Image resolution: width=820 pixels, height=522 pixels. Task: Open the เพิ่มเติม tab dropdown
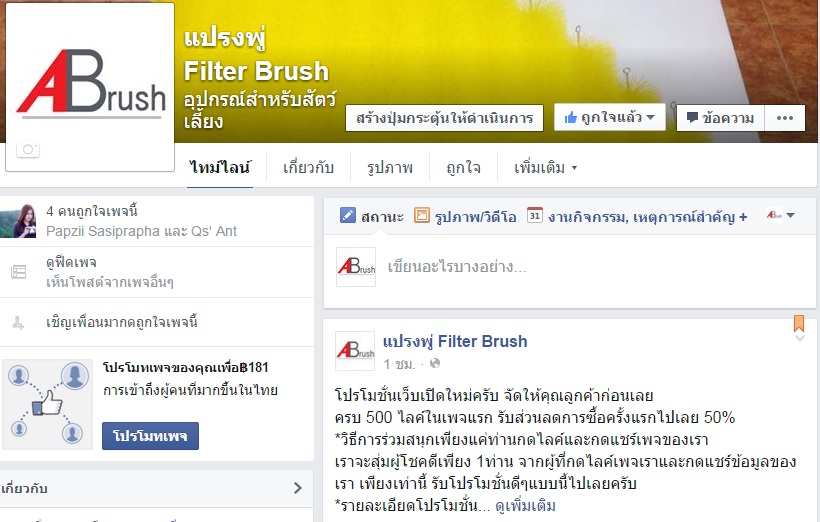pyautogui.click(x=545, y=168)
